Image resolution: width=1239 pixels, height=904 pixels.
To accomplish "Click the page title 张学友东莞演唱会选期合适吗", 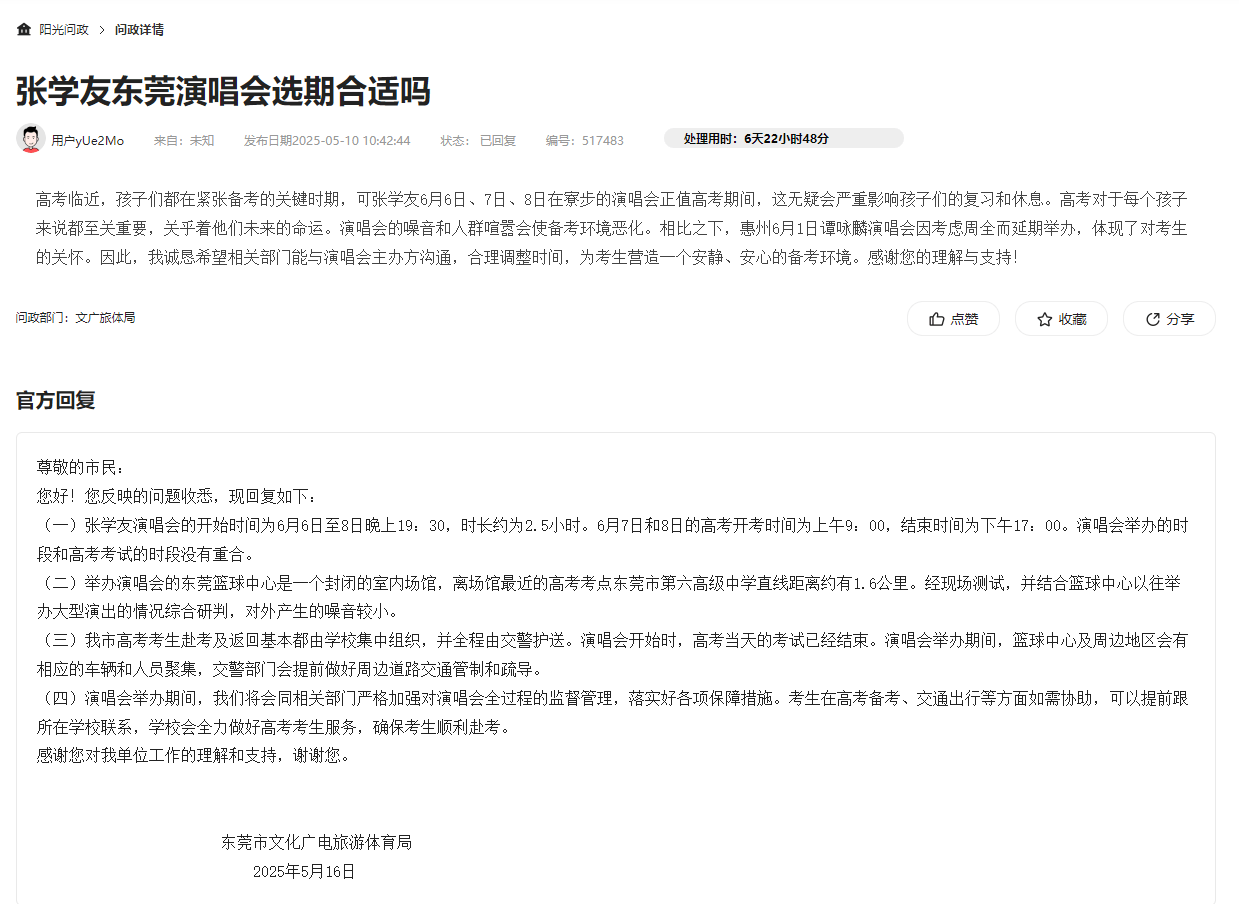I will [x=223, y=91].
